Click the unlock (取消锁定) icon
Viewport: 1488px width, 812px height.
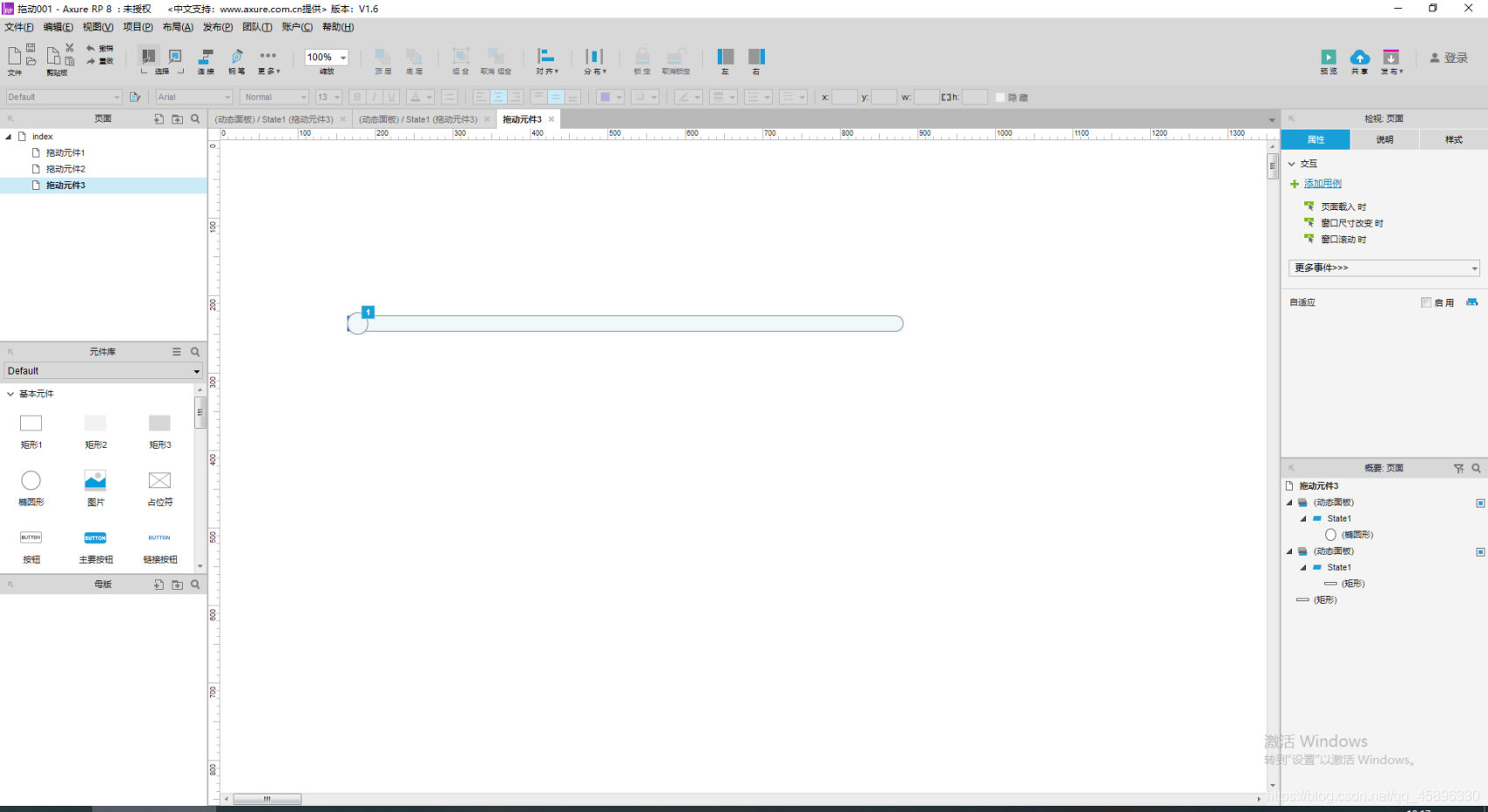coord(676,56)
